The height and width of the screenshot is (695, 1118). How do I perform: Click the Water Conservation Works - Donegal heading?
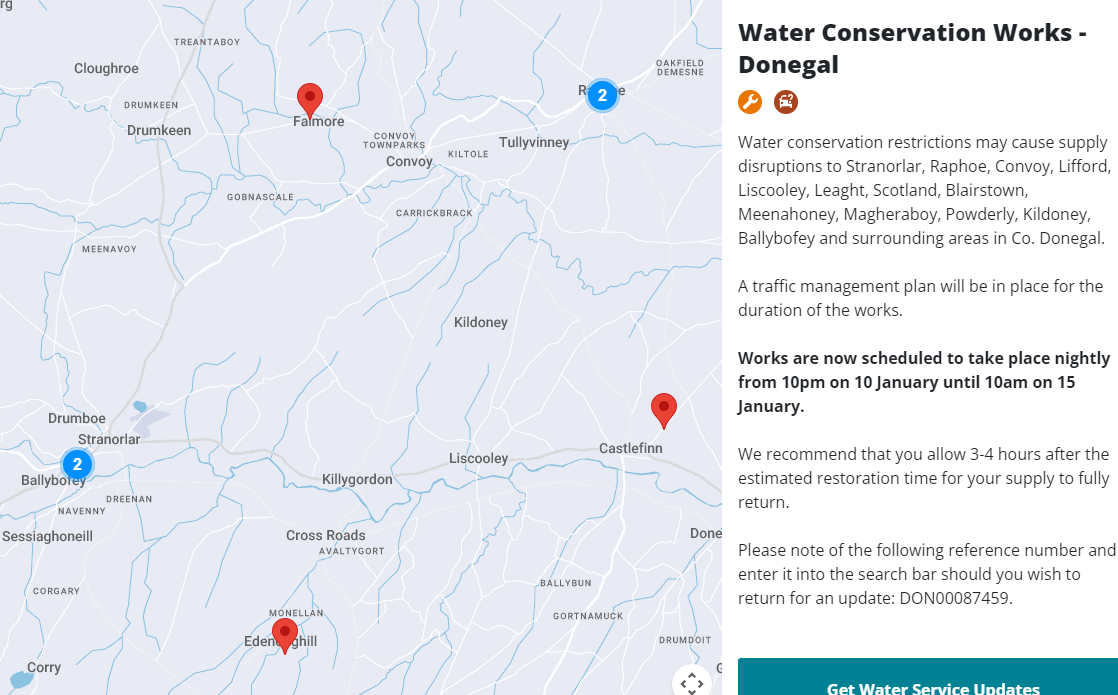tap(912, 48)
